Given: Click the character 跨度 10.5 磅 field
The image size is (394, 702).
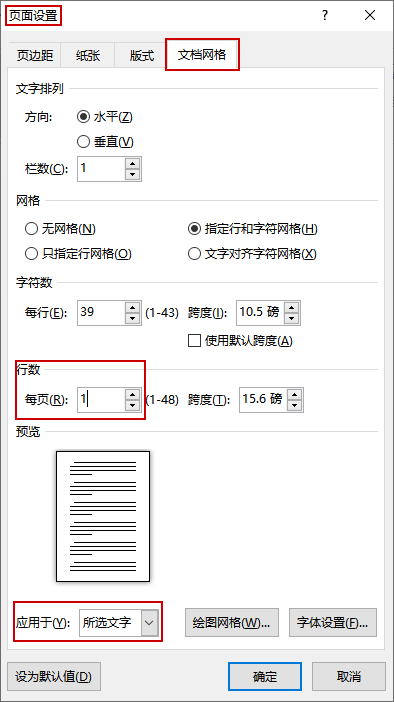Looking at the screenshot, I should [x=260, y=312].
